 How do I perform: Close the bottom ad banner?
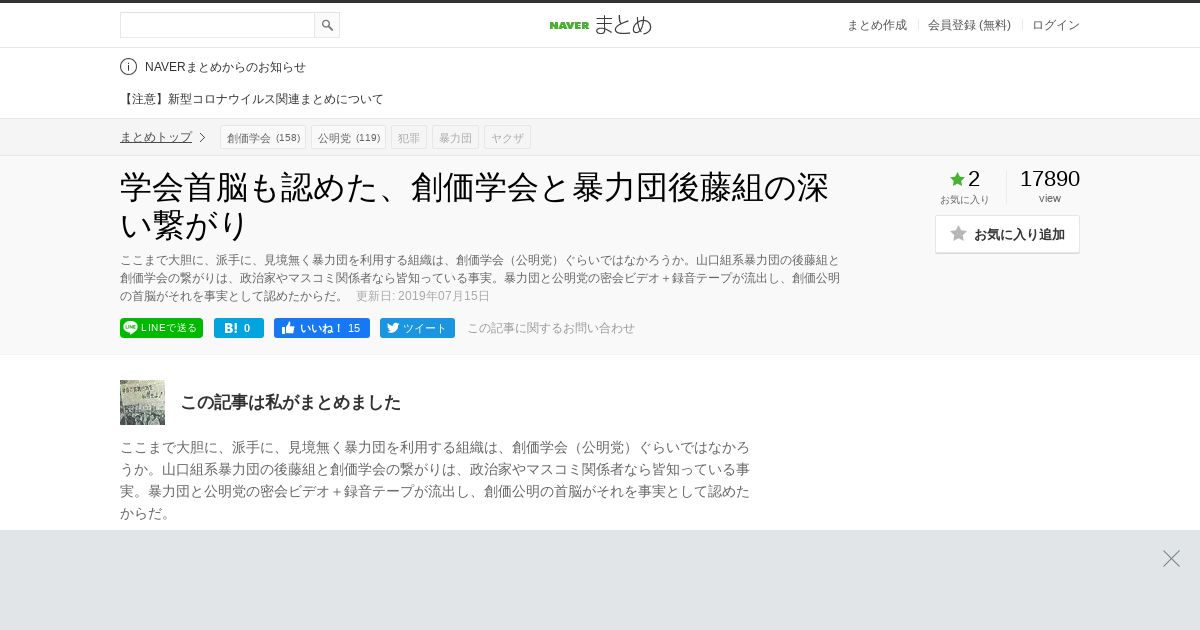click(x=1171, y=559)
